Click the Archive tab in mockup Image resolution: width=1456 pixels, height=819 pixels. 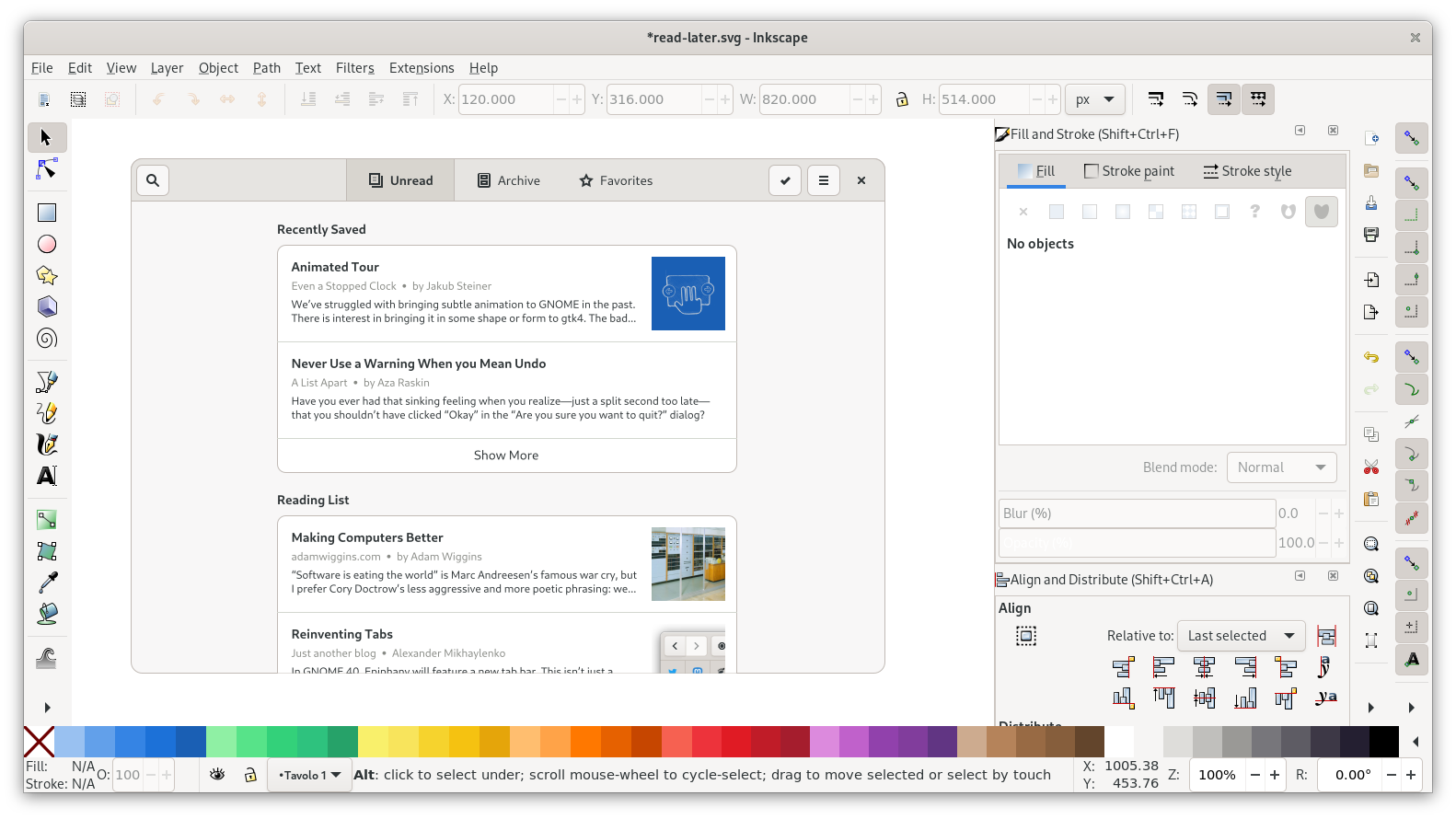509,180
